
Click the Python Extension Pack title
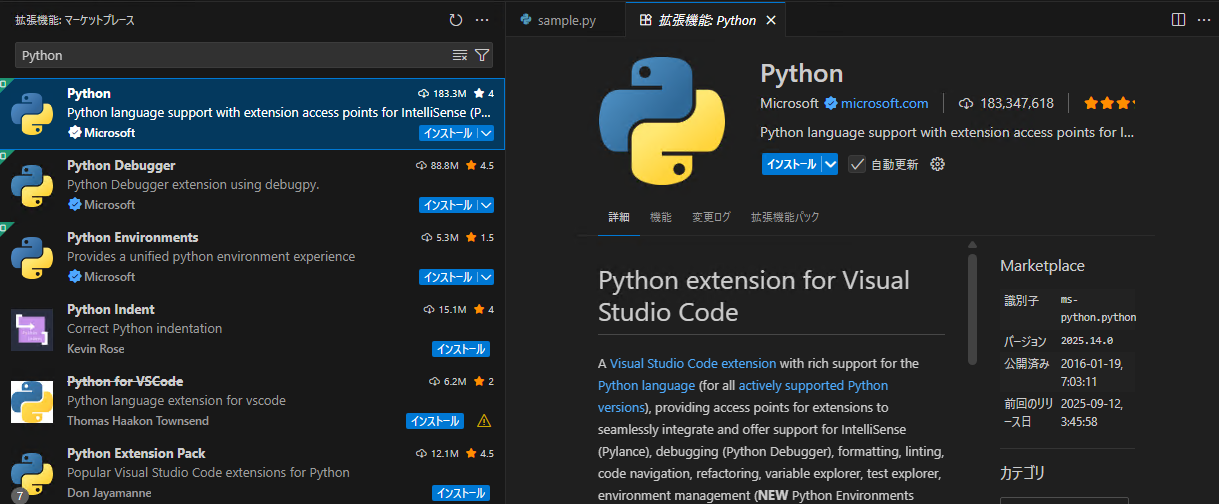click(136, 453)
